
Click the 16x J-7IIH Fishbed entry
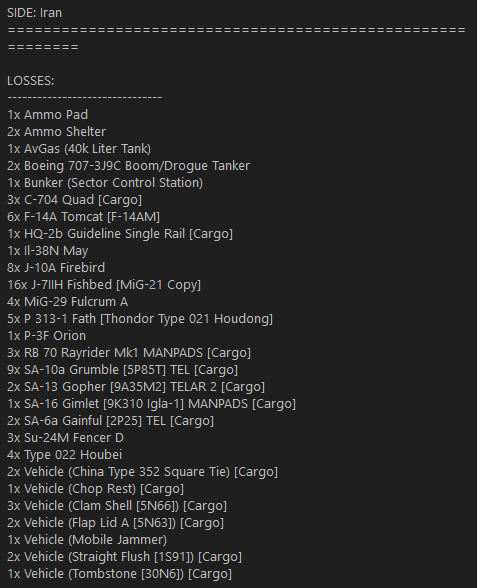tap(104, 285)
